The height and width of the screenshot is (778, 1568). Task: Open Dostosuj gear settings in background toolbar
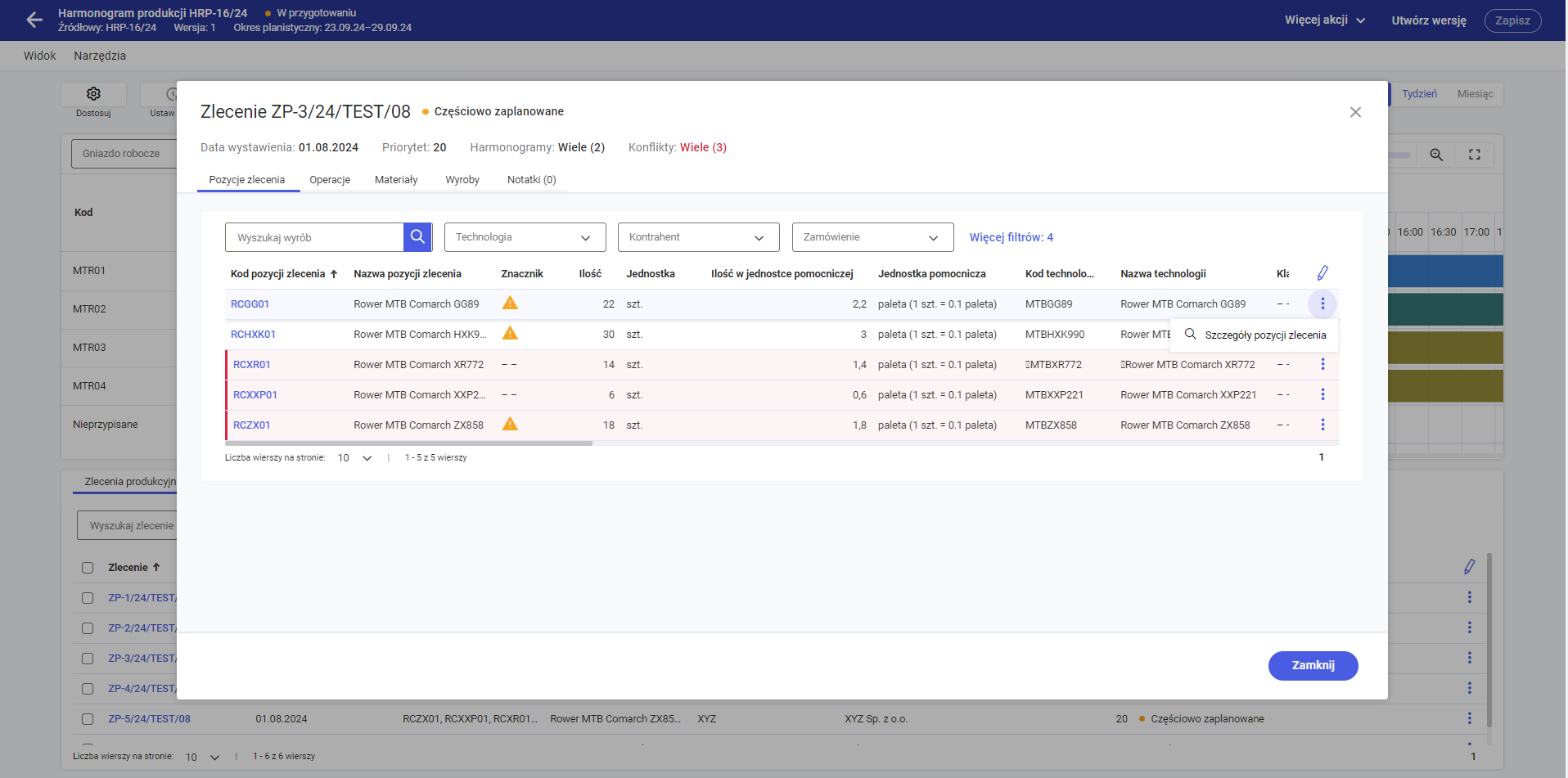(93, 94)
